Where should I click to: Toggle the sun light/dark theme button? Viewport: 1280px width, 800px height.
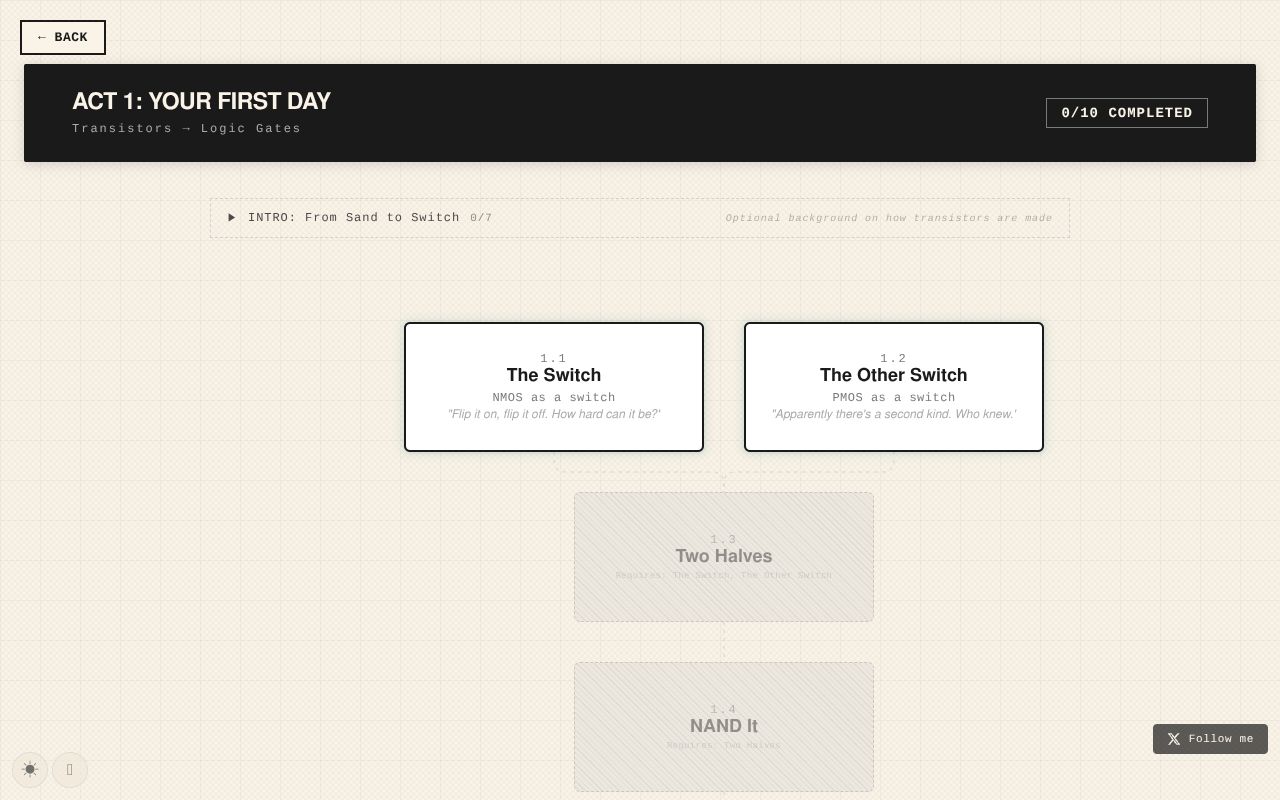pyautogui.click(x=30, y=770)
